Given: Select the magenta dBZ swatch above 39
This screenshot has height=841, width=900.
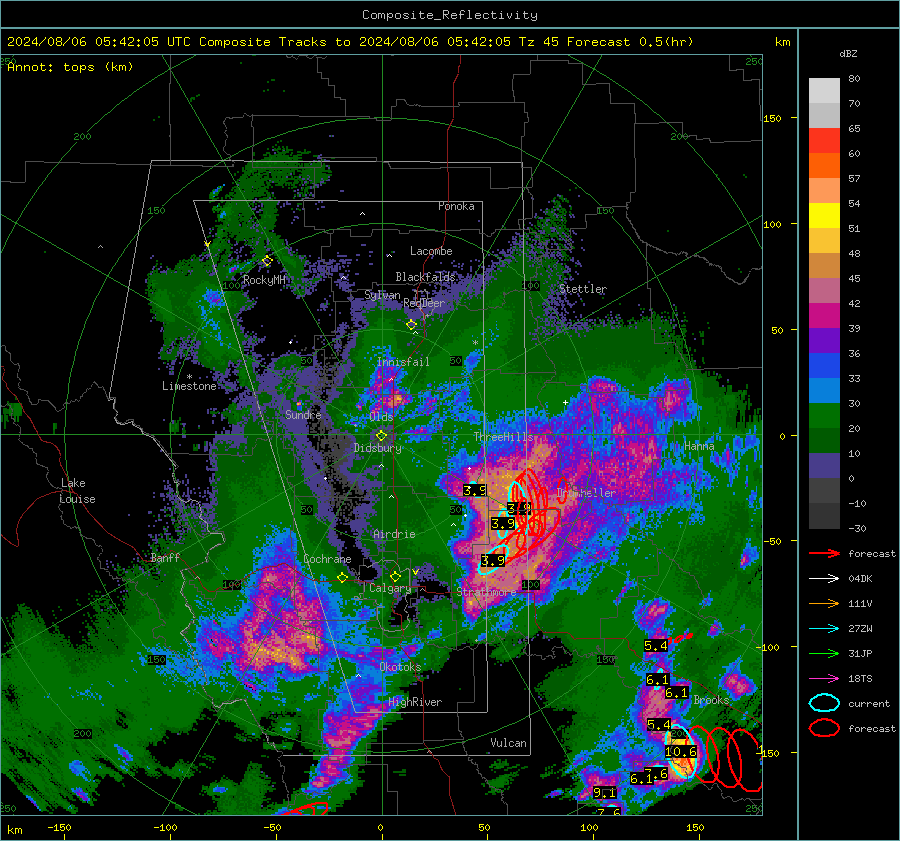Looking at the screenshot, I should tap(824, 316).
